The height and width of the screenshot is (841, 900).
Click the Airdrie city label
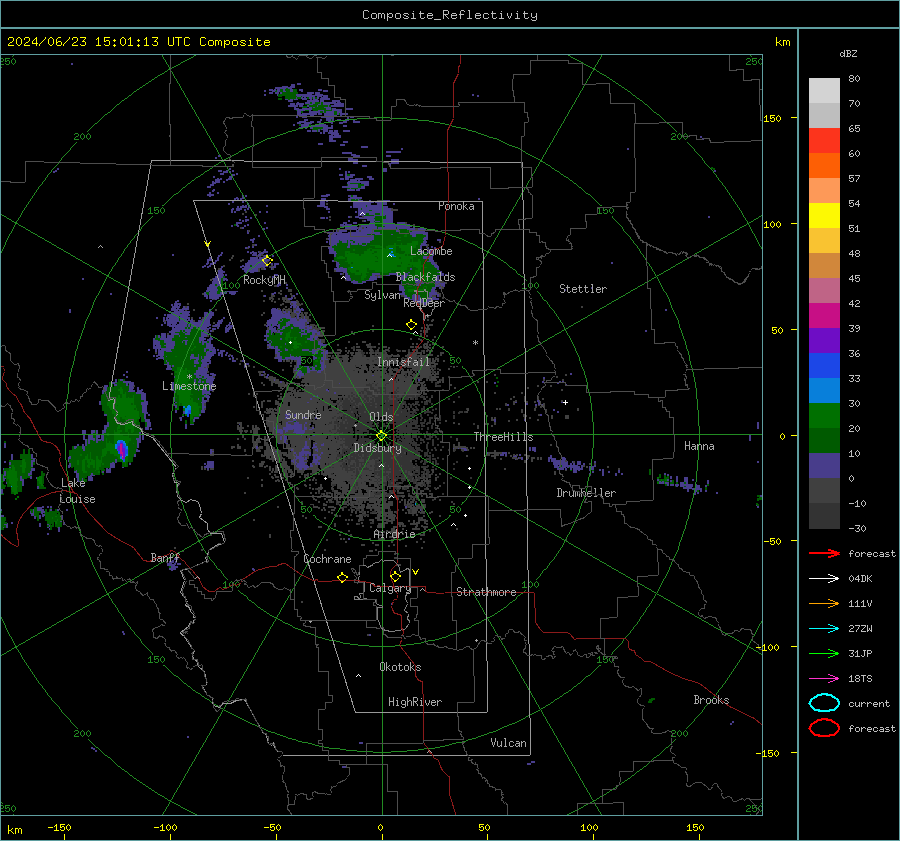pyautogui.click(x=394, y=534)
